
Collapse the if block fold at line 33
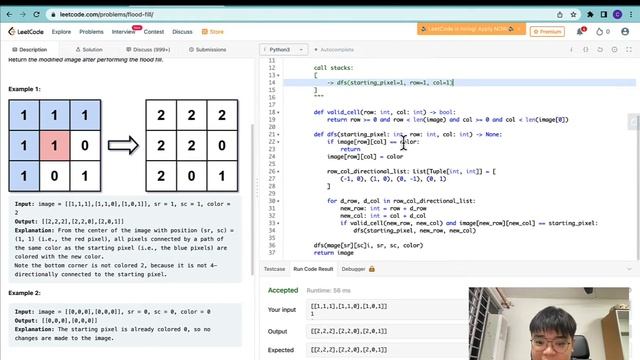[x=278, y=223]
